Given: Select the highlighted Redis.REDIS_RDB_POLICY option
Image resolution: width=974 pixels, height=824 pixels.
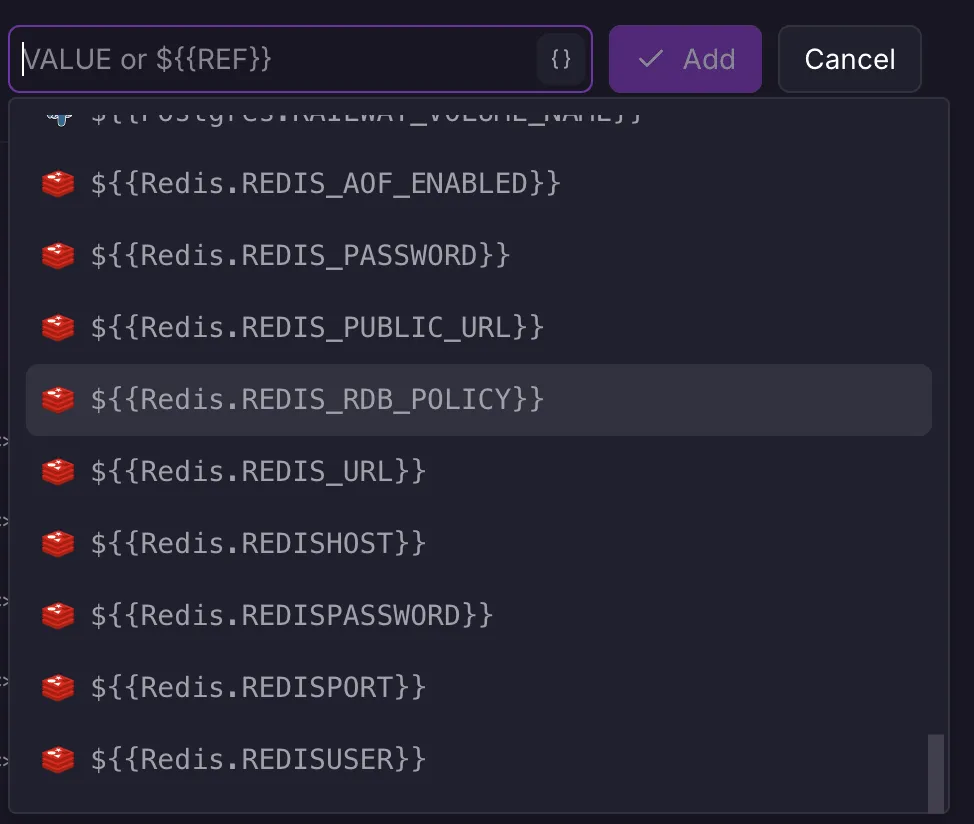Looking at the screenshot, I should [317, 400].
